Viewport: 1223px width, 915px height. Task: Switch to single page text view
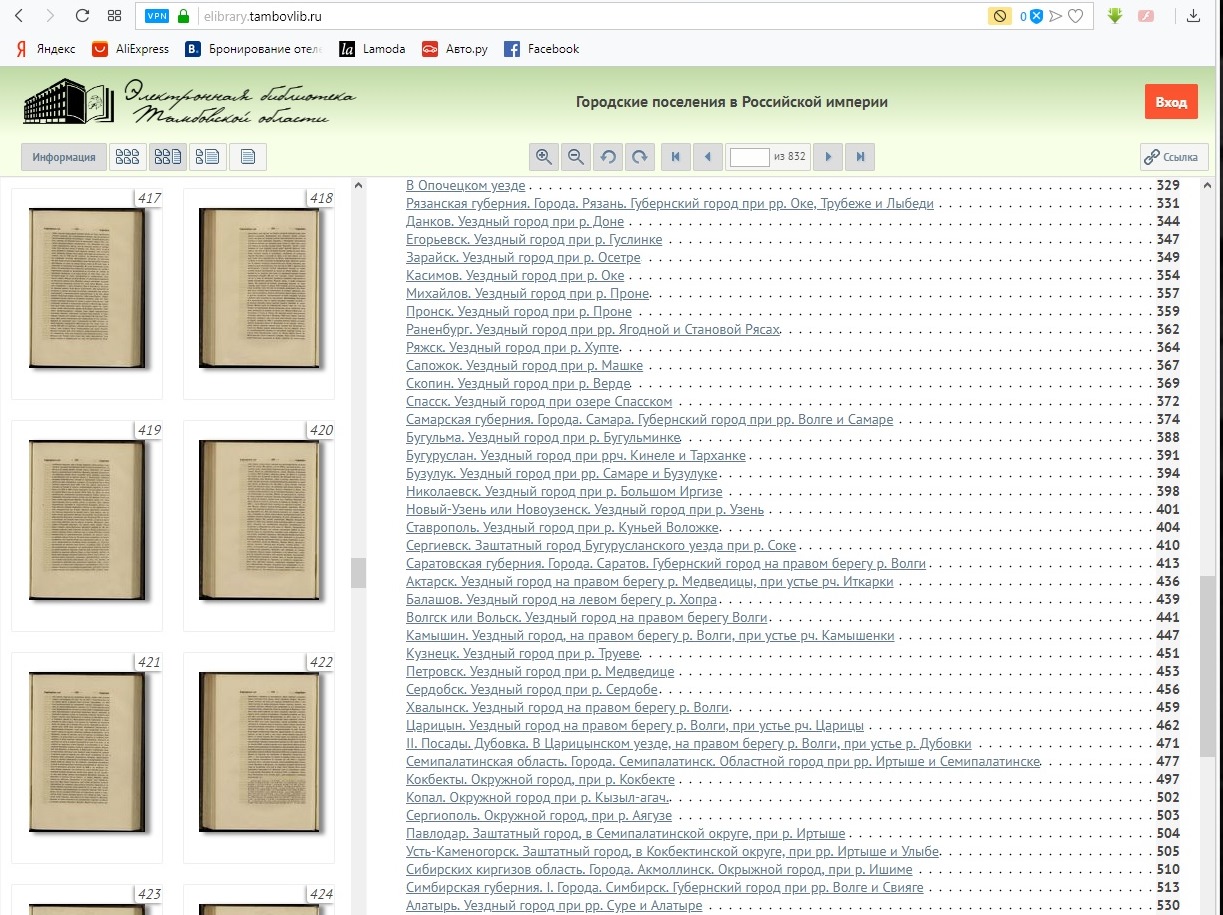[248, 157]
